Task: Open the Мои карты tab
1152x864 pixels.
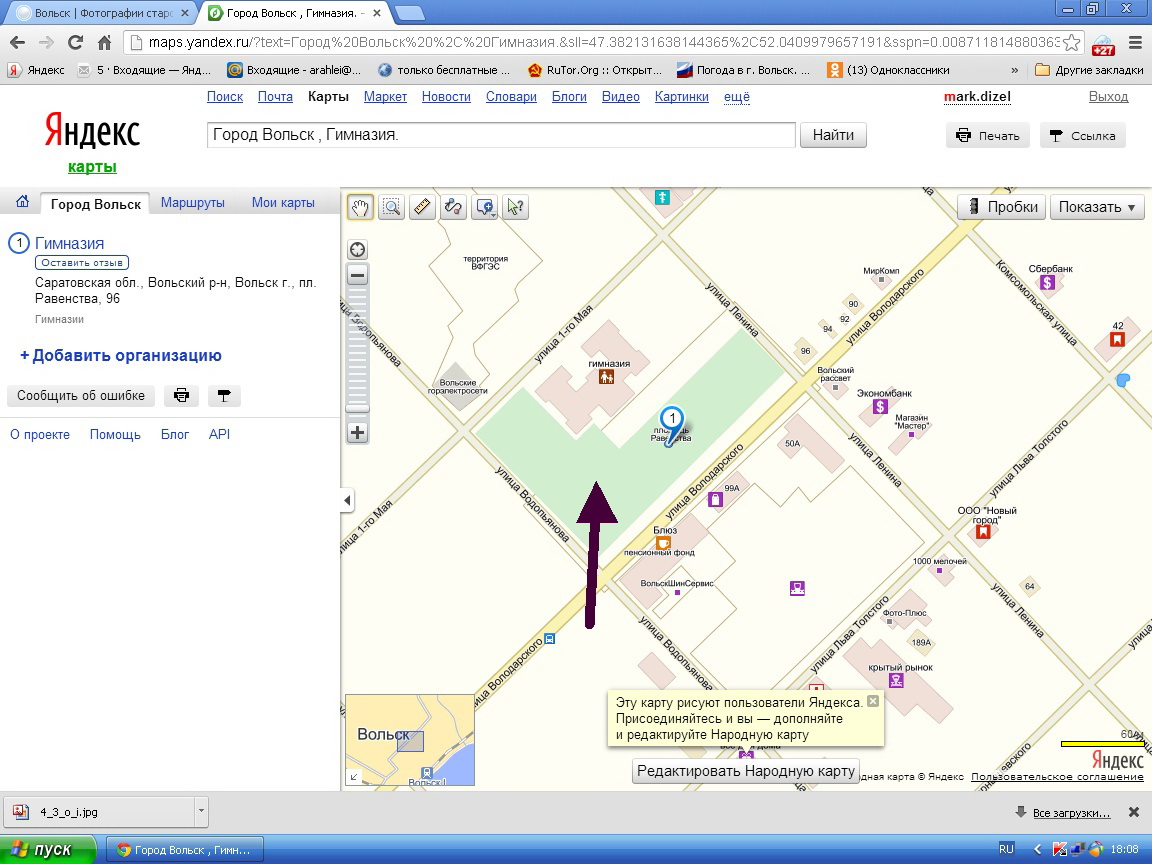Action: pyautogui.click(x=283, y=202)
